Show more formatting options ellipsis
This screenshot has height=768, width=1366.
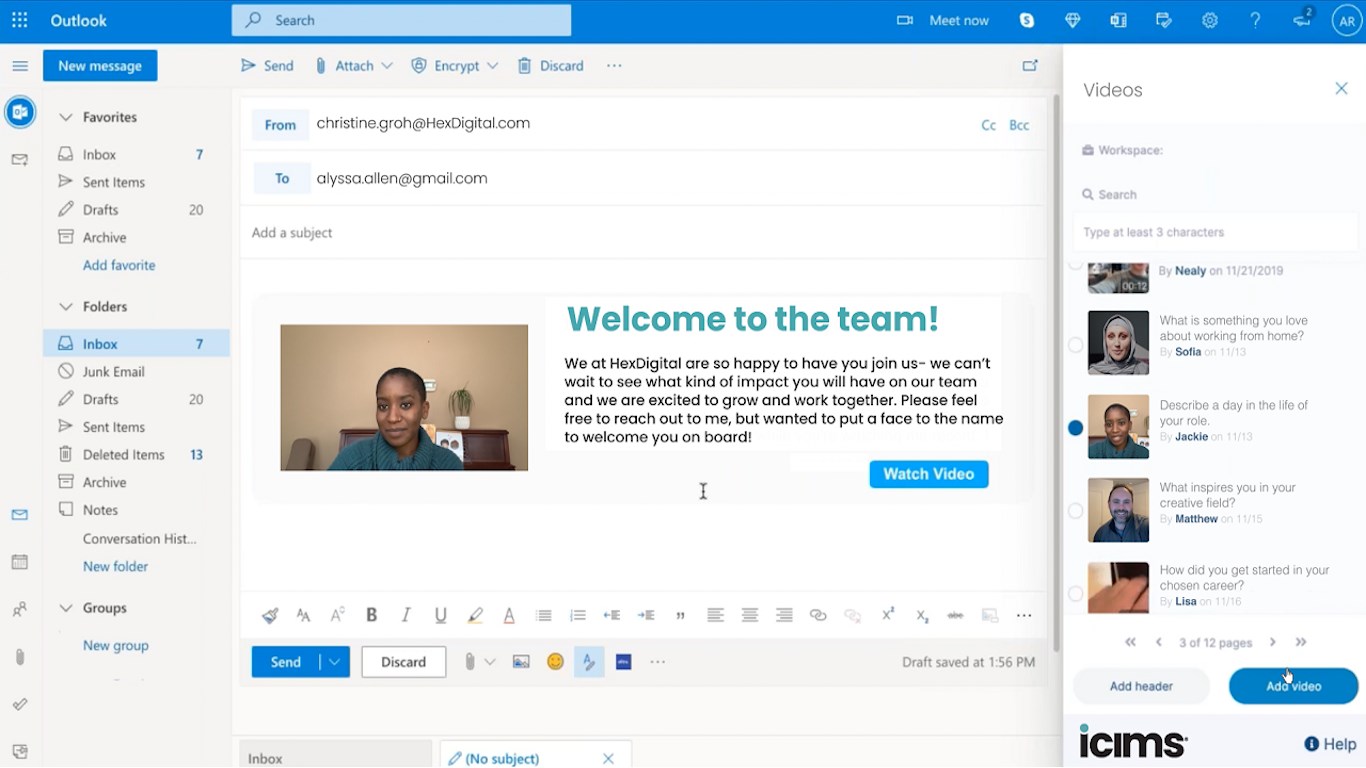click(x=1024, y=616)
